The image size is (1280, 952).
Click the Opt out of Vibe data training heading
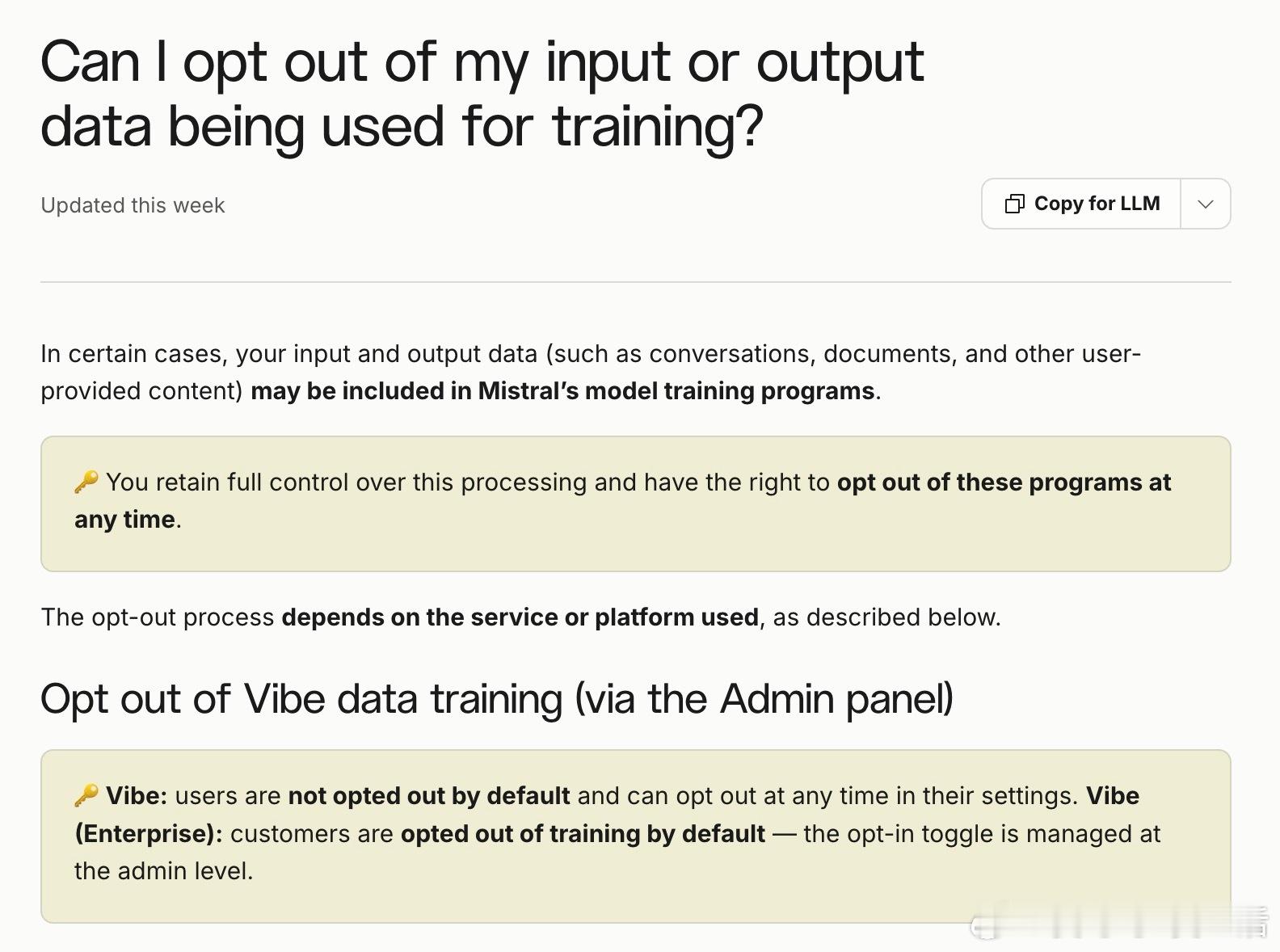coord(497,698)
